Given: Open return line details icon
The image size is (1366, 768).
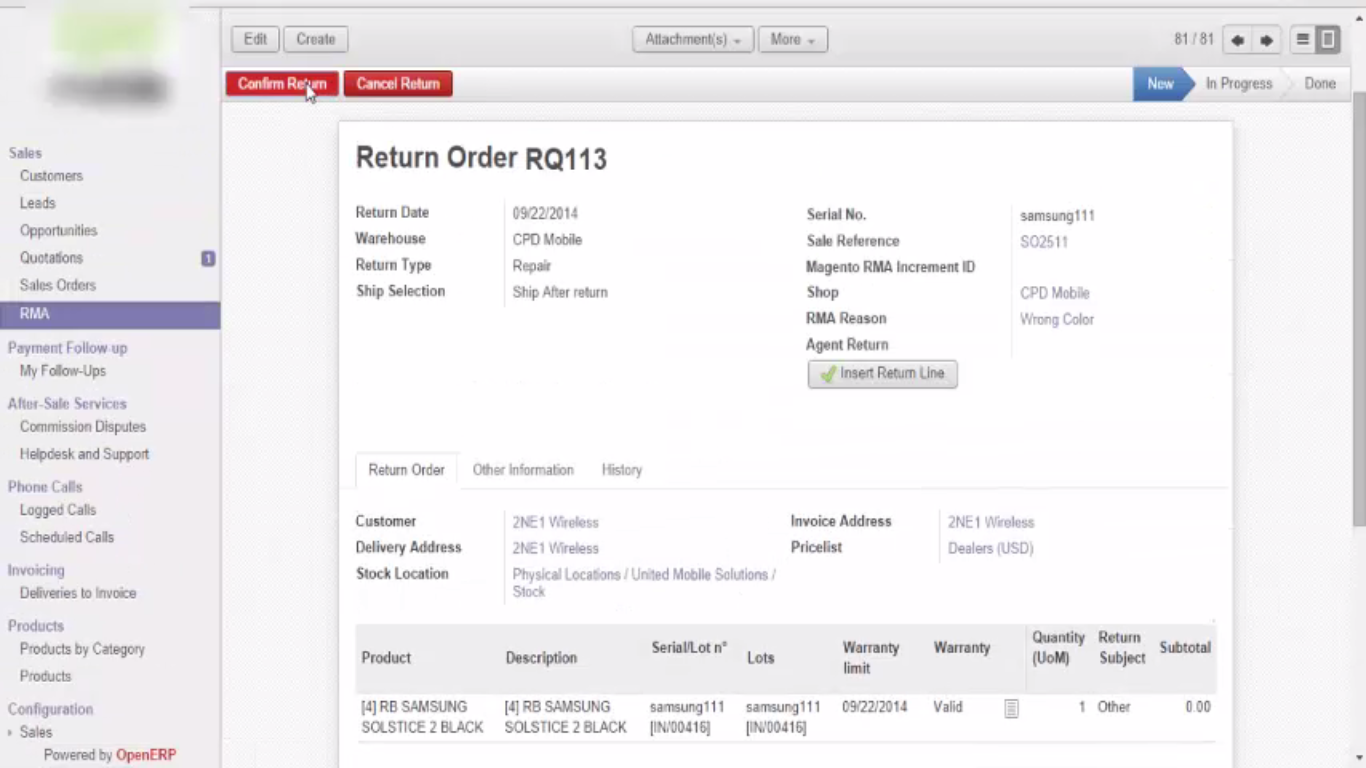Looking at the screenshot, I should [x=1011, y=708].
